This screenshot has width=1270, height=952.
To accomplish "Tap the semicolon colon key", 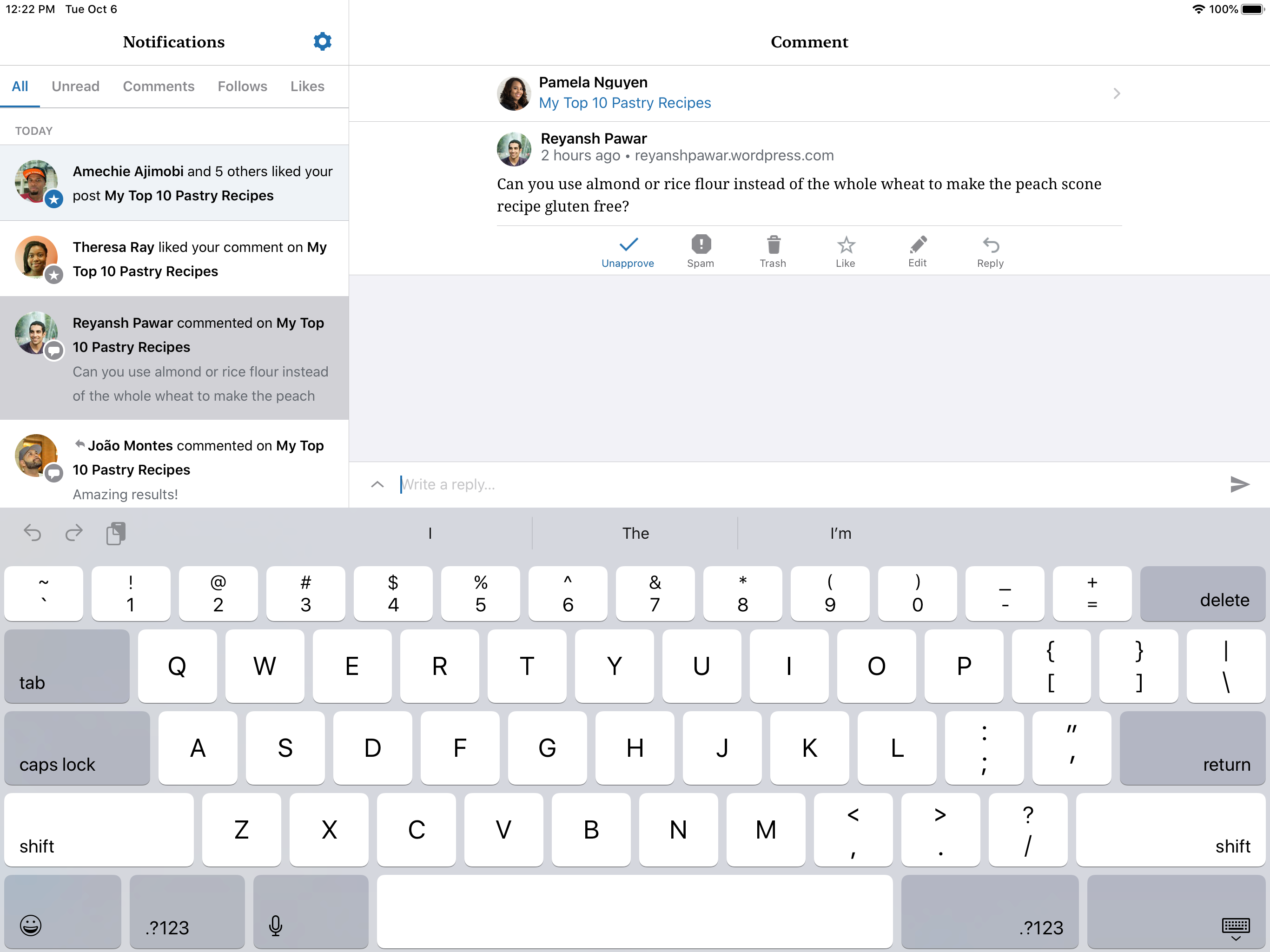I will pyautogui.click(x=984, y=747).
